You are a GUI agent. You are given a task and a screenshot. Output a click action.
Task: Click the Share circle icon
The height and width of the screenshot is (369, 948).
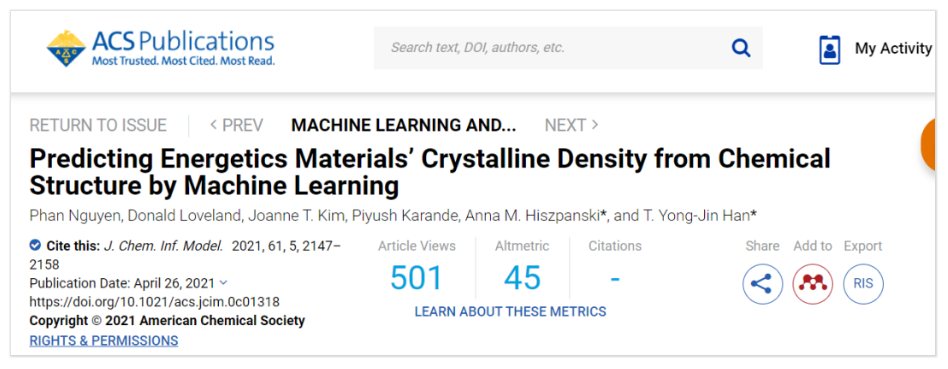click(x=762, y=283)
